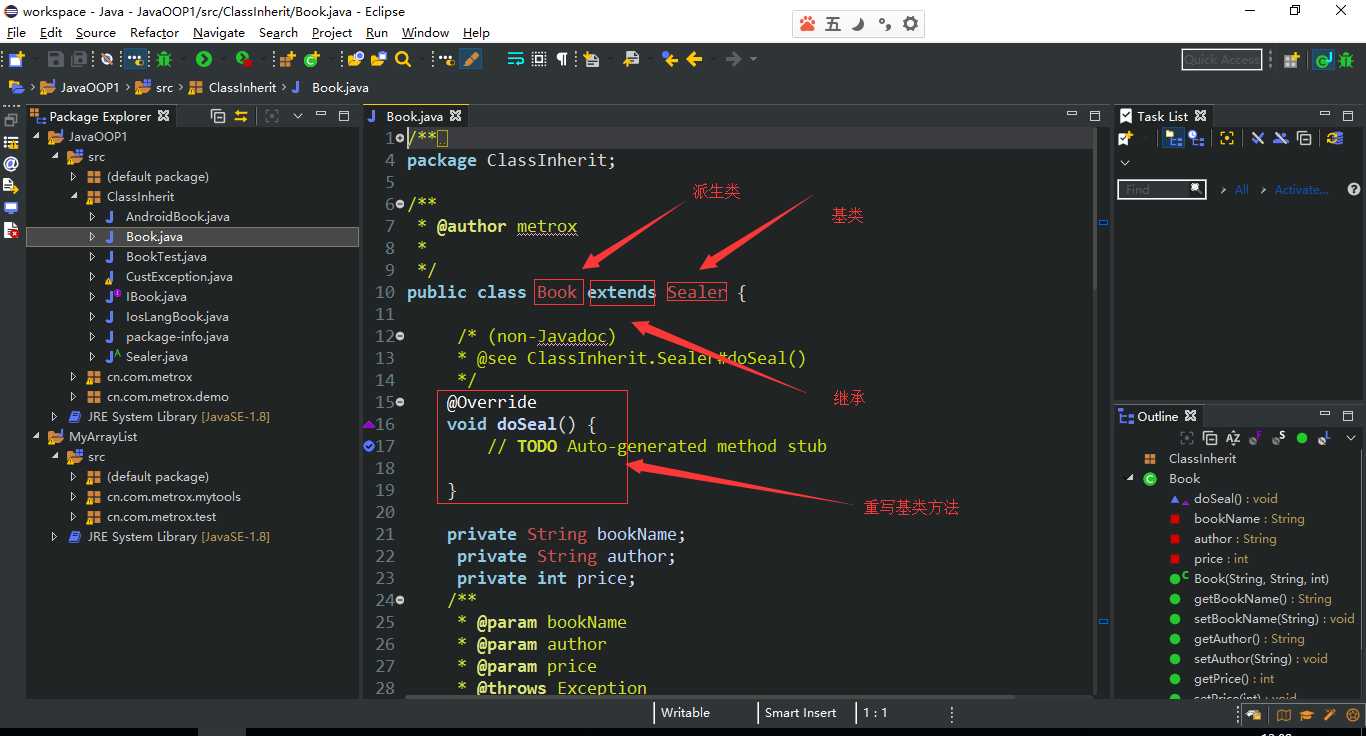
Task: Switch to the Debug perspective icon
Action: point(1344,60)
